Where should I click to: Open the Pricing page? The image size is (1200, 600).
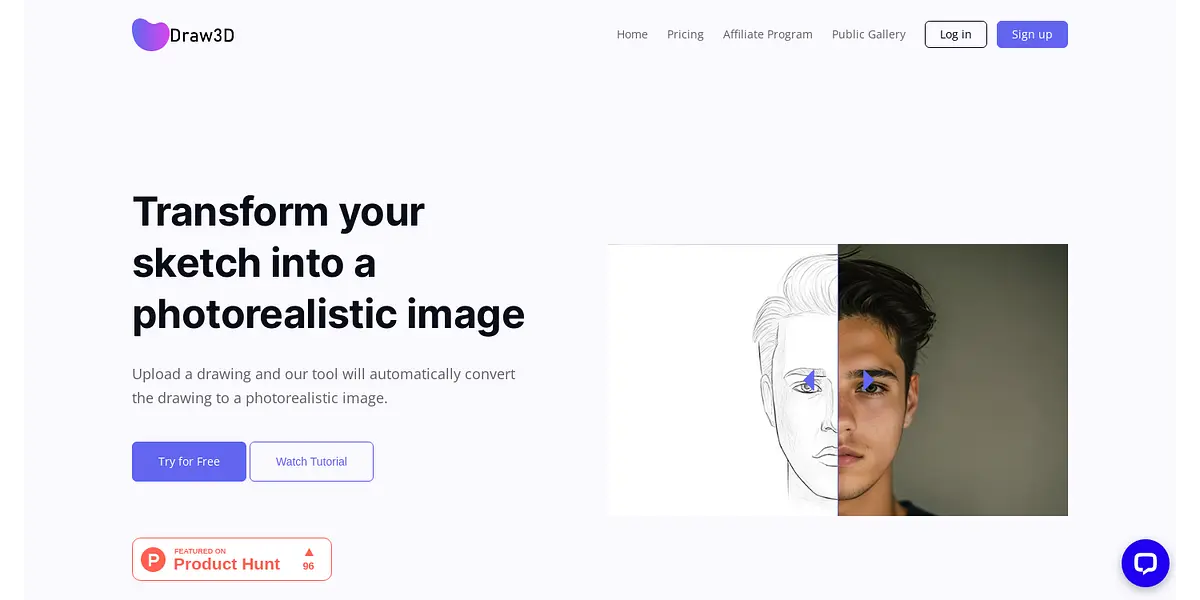tap(685, 34)
